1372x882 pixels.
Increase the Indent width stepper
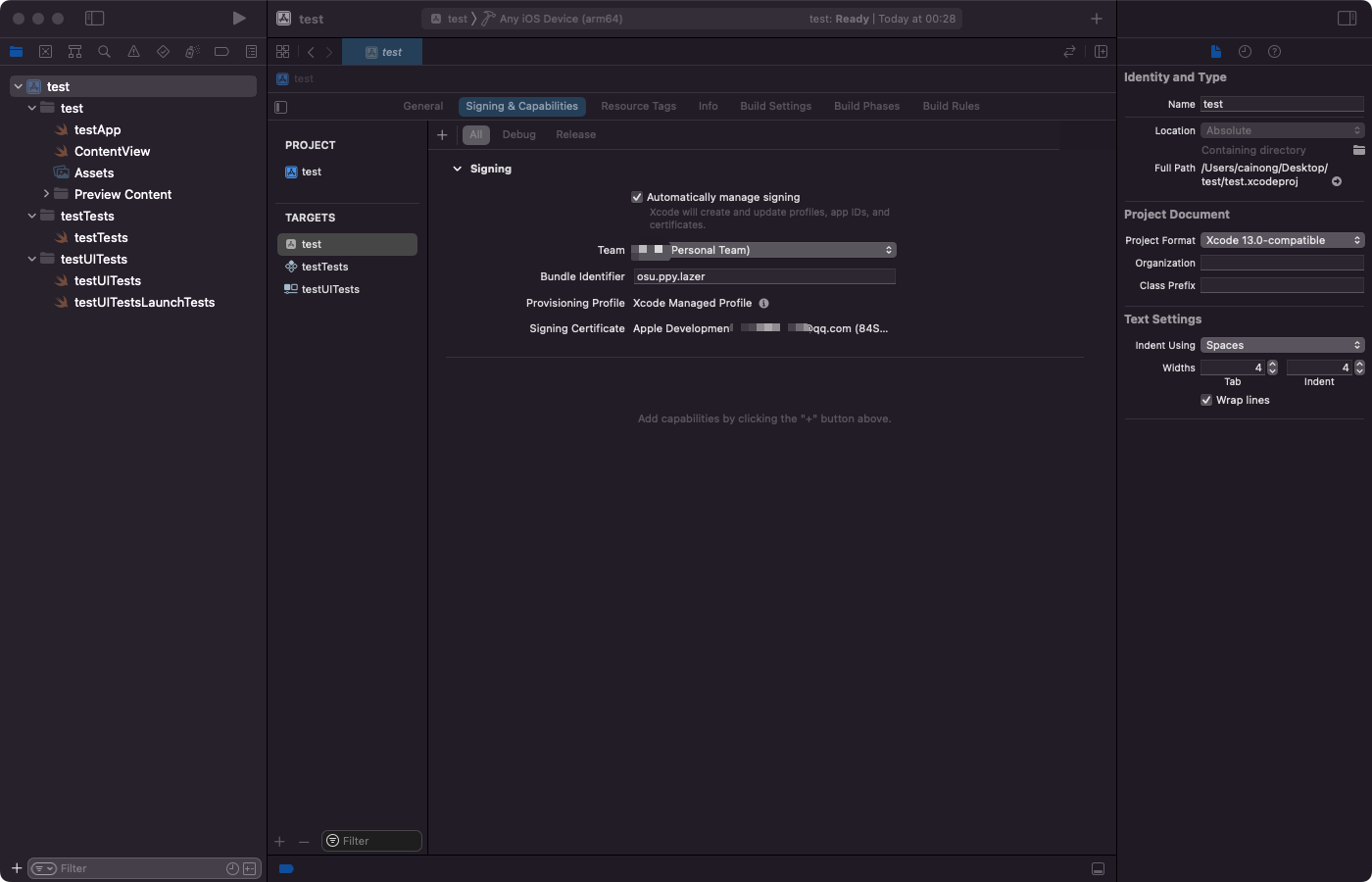[1359, 365]
